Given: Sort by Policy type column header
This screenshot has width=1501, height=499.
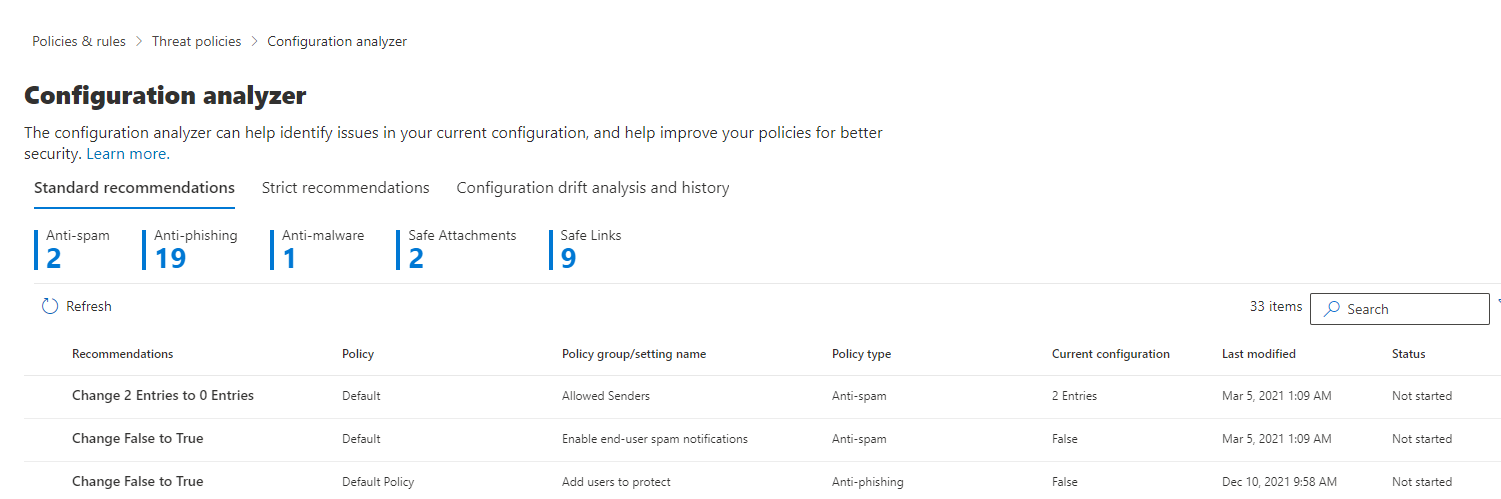Looking at the screenshot, I should point(861,354).
